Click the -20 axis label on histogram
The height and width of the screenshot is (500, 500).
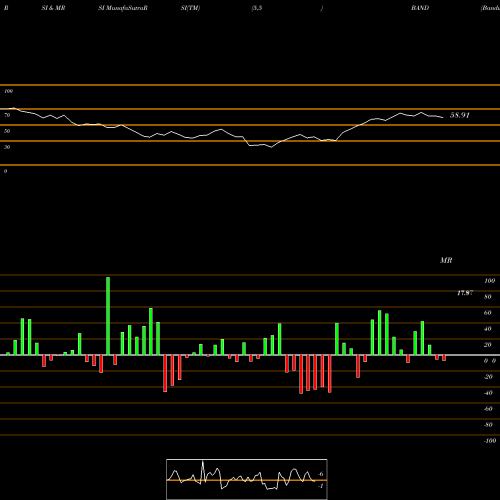pos(488,377)
